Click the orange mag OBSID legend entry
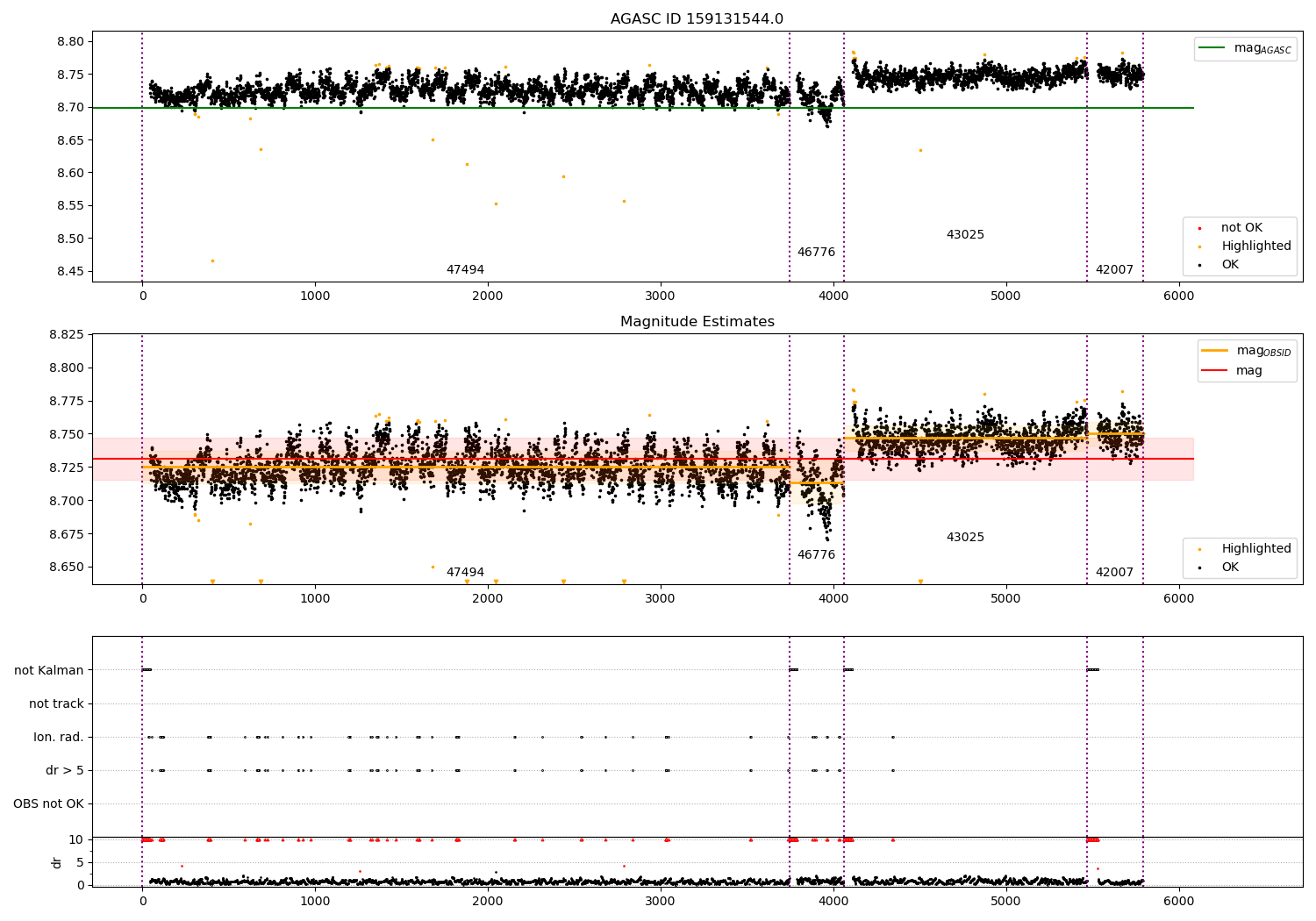Image resolution: width=1316 pixels, height=921 pixels. click(x=1246, y=351)
